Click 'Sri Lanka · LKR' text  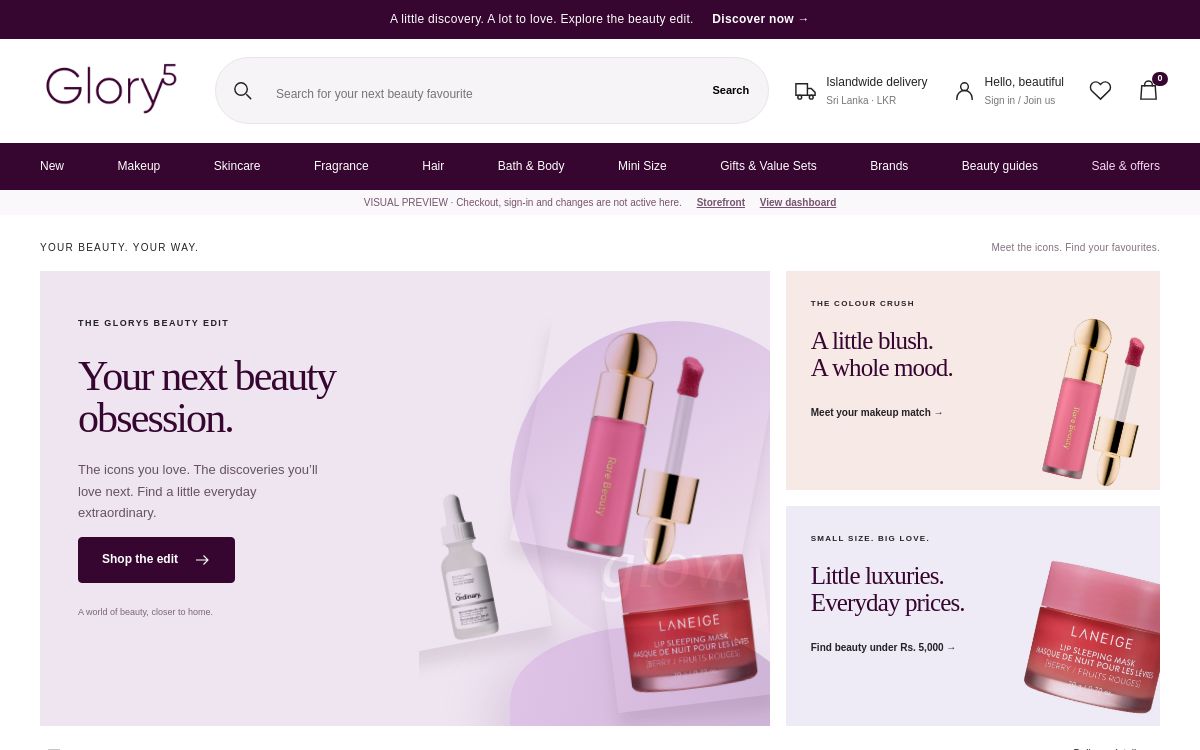861,101
